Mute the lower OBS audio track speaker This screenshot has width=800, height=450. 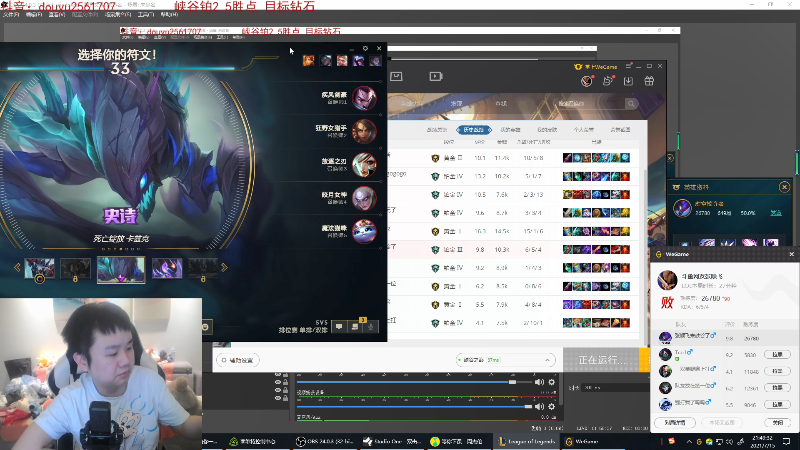coord(539,407)
